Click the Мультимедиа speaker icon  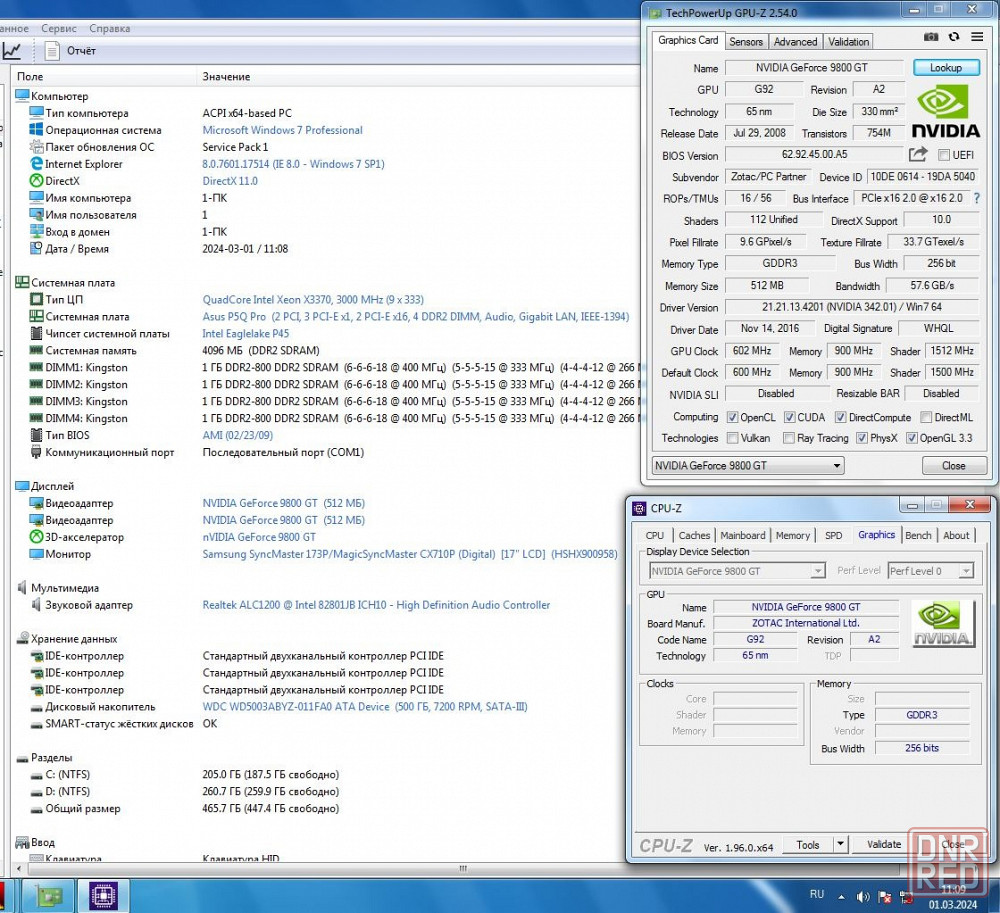click(22, 587)
